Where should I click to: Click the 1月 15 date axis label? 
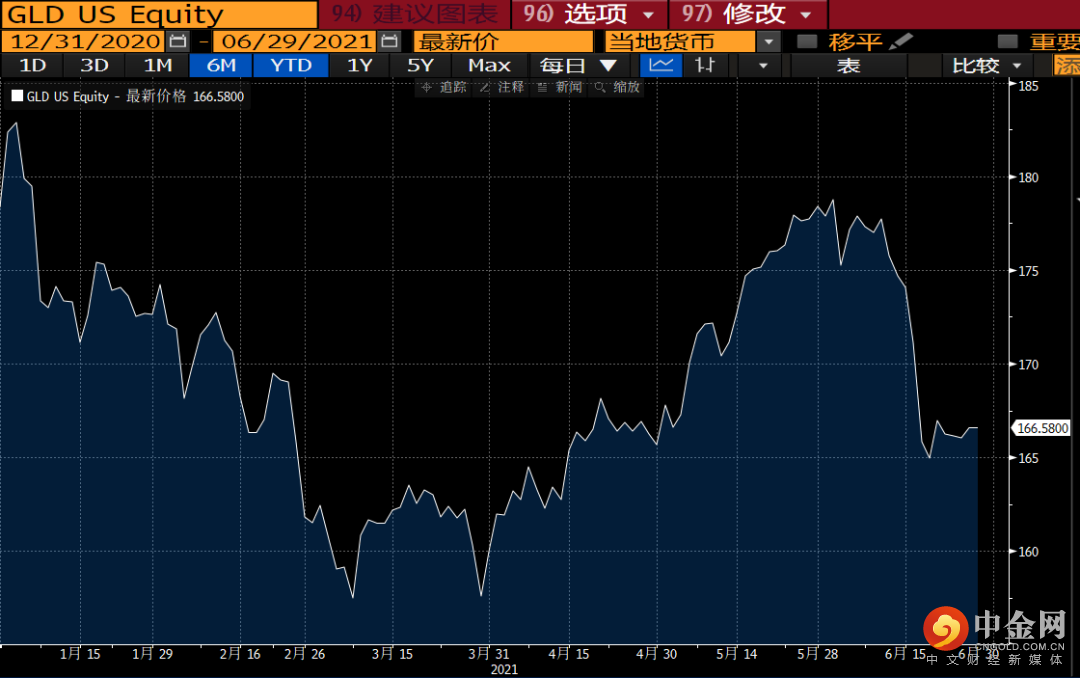pos(80,654)
